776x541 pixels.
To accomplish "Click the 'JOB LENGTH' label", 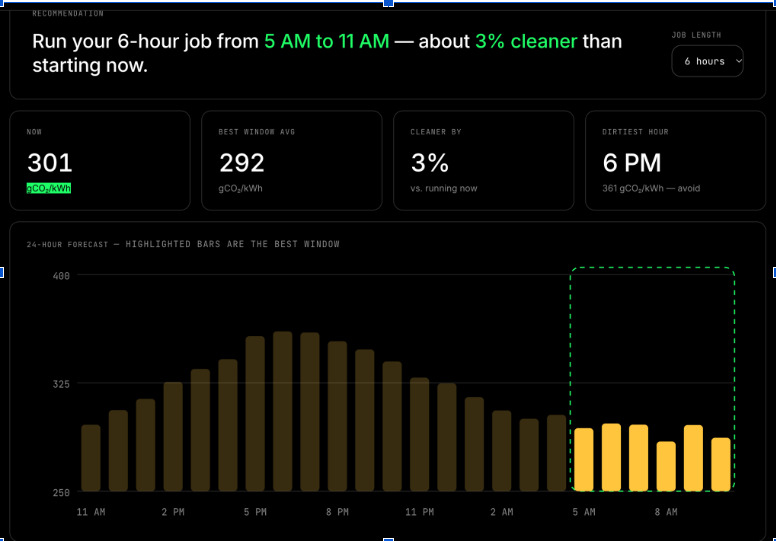I will (696, 35).
